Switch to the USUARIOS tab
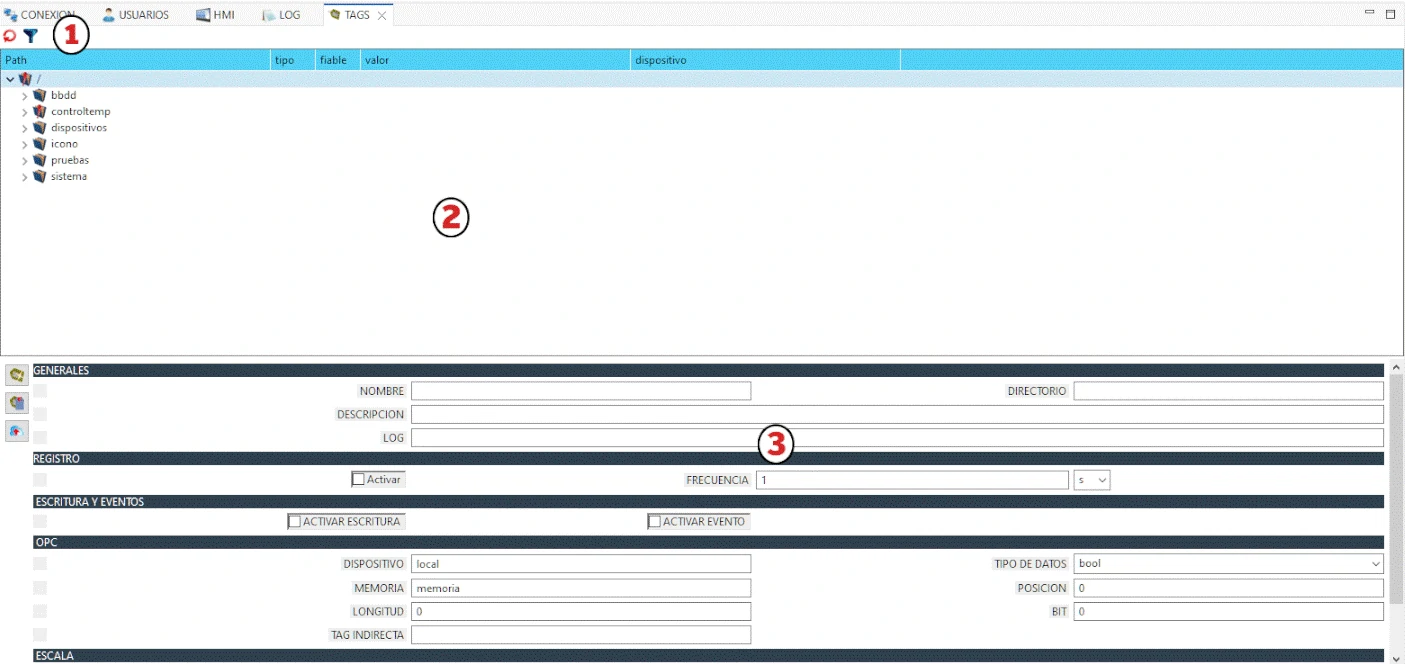 [136, 15]
